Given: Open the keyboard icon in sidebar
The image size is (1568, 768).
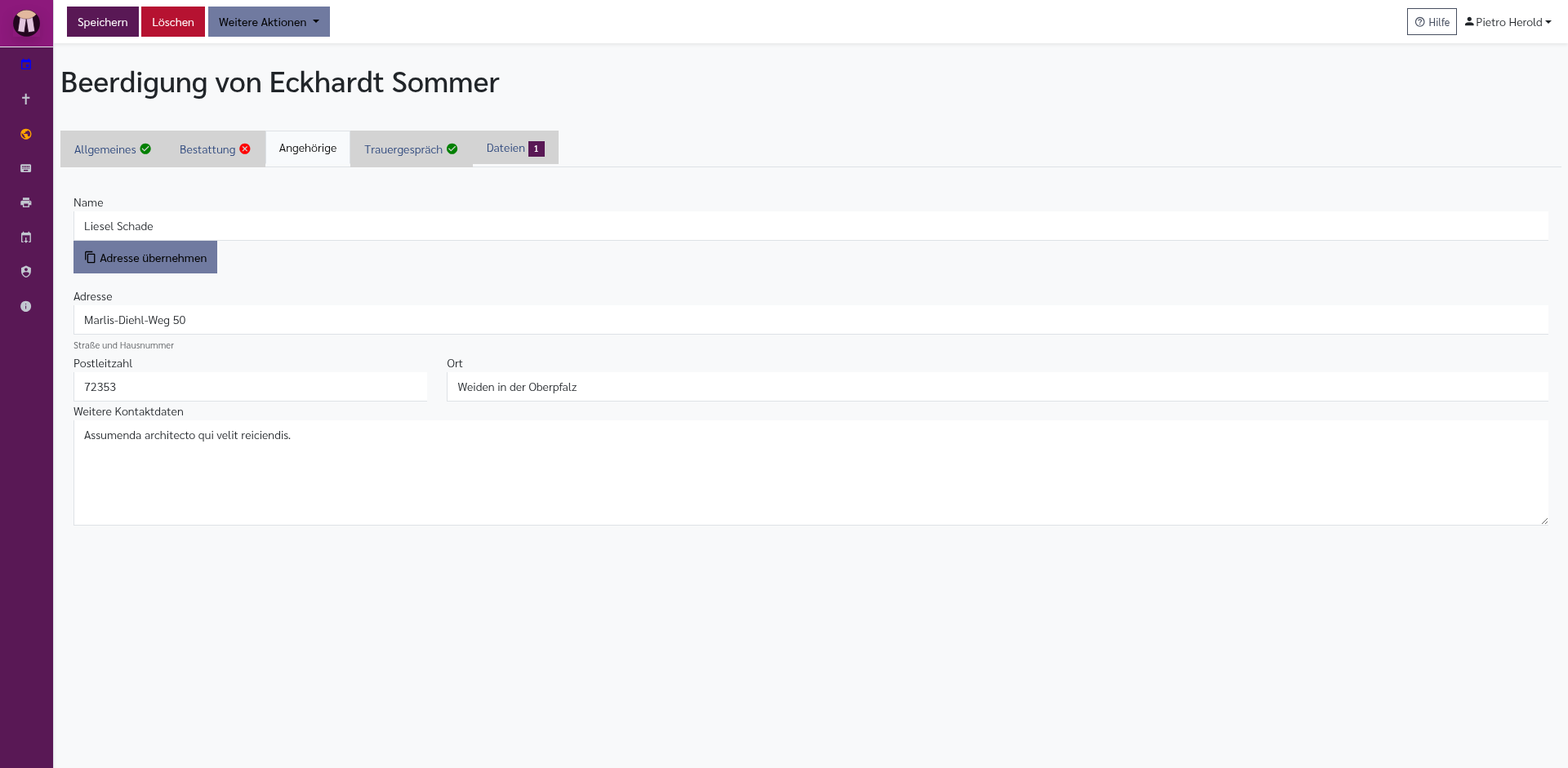Looking at the screenshot, I should pos(26,168).
